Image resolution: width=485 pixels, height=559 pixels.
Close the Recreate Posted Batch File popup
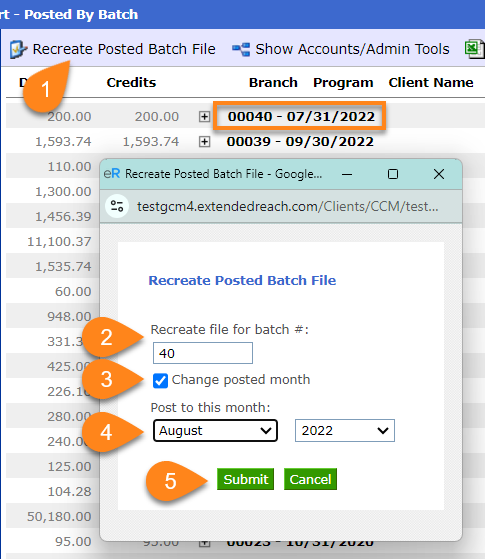pos(439,174)
